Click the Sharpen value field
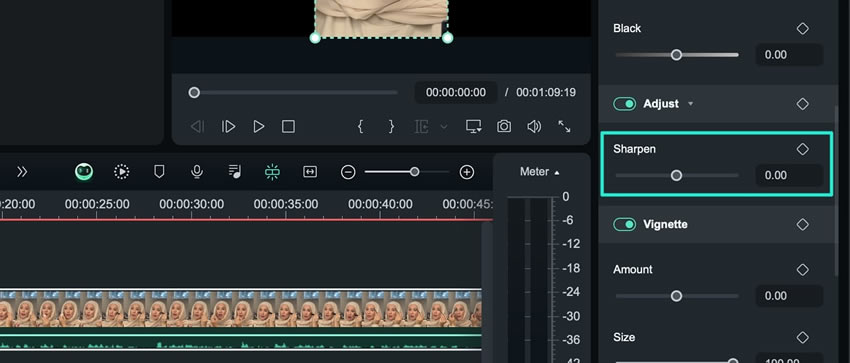This screenshot has height=363, width=850. 789,176
